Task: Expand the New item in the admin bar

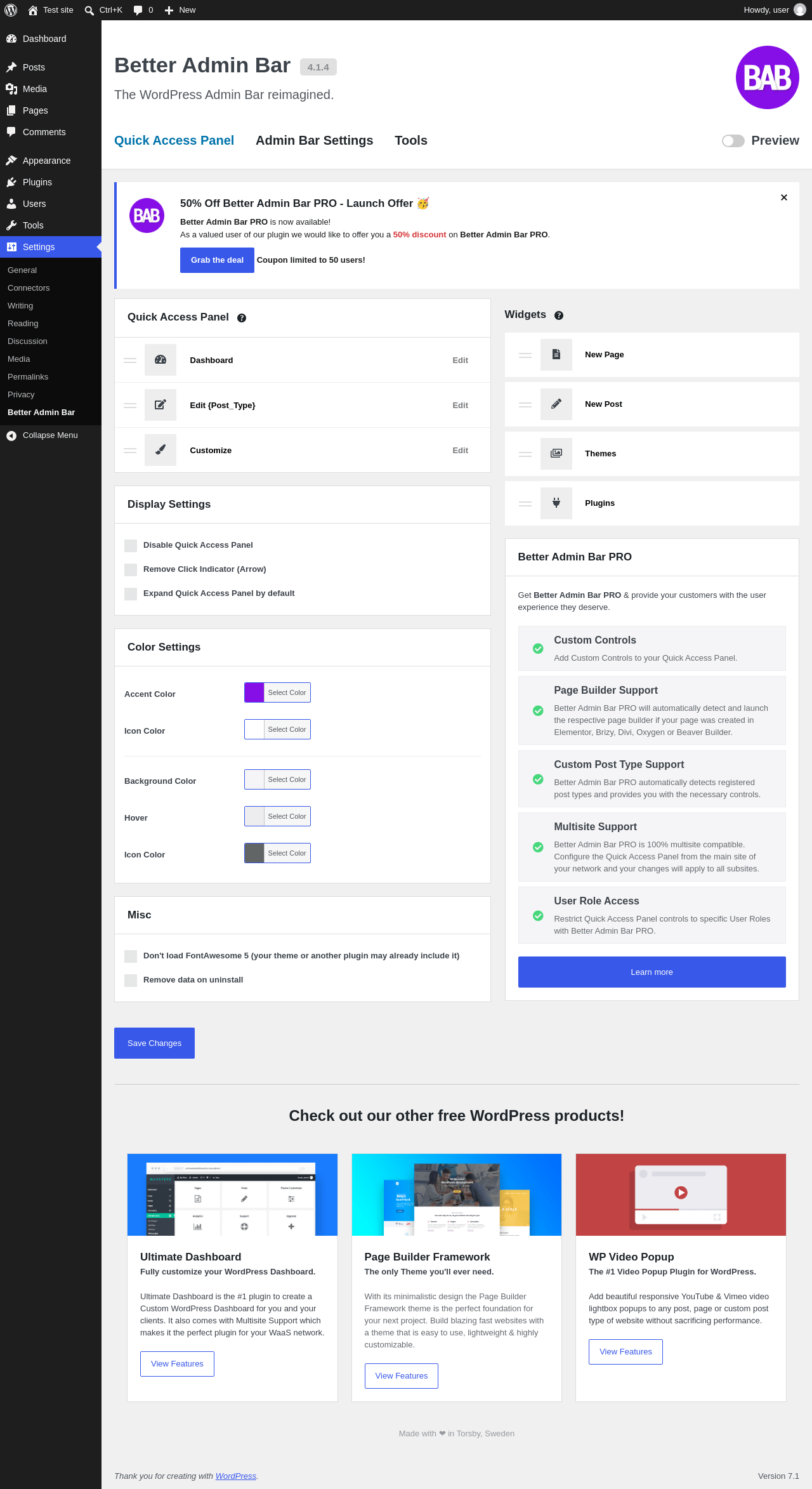Action: 180,10
